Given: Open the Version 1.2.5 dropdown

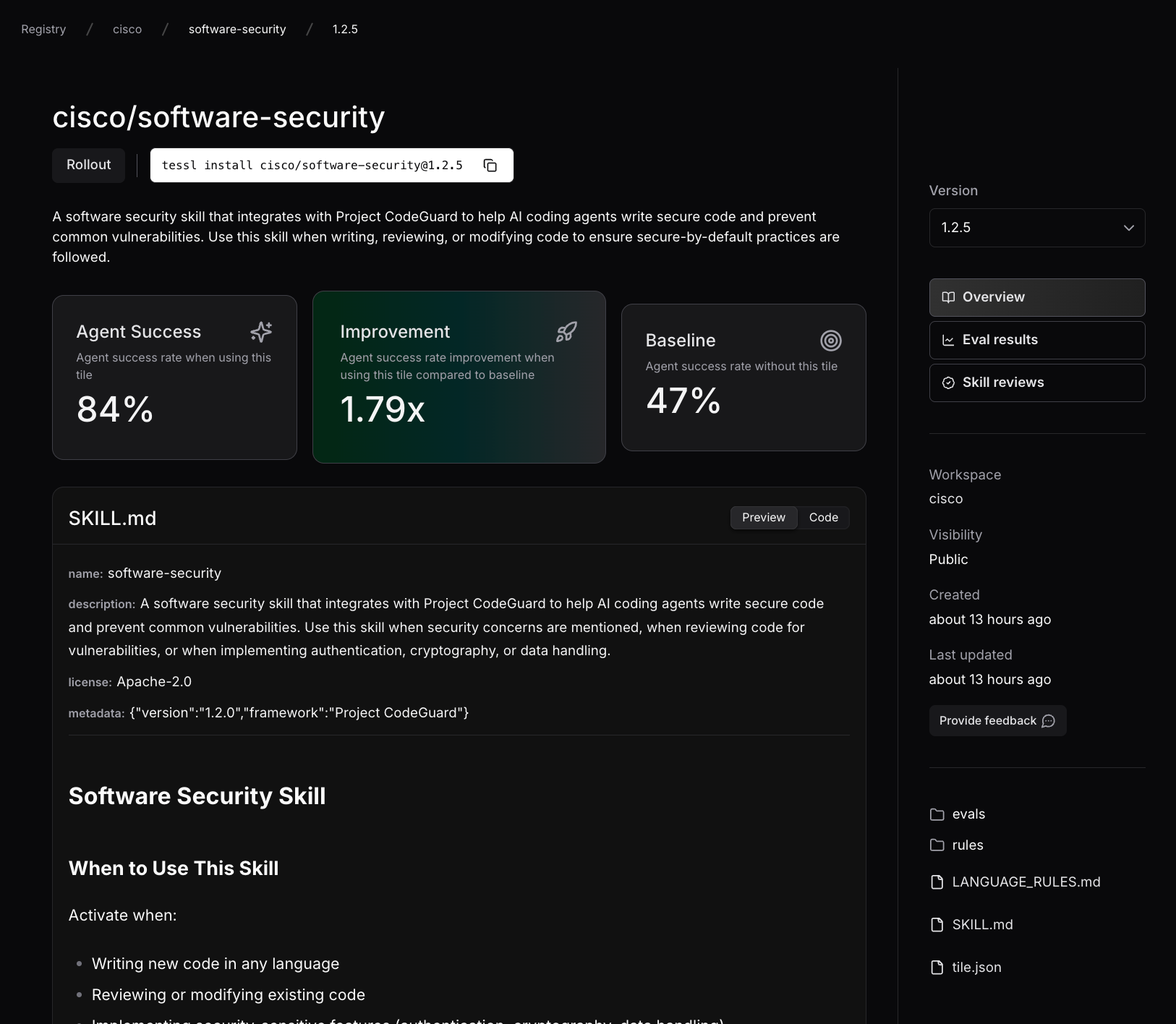Looking at the screenshot, I should [1037, 228].
